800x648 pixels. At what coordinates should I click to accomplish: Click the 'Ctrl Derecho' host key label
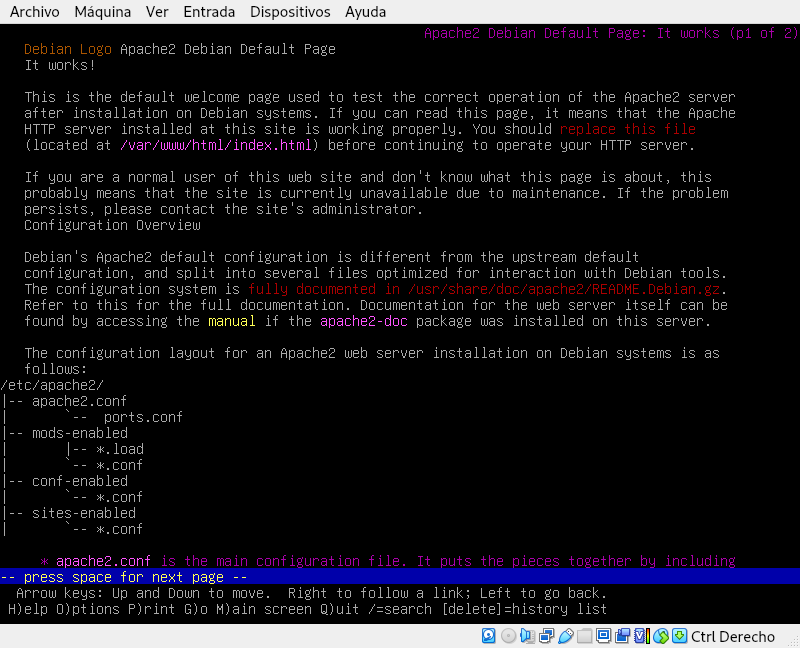[x=733, y=636]
